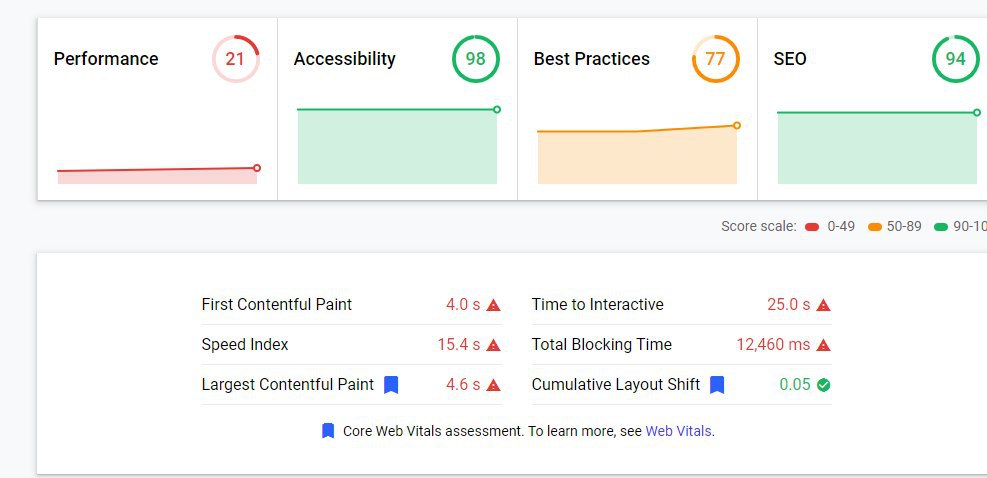Select the Accessibility category heading
Viewport: 987px width, 478px height.
pyautogui.click(x=345, y=59)
